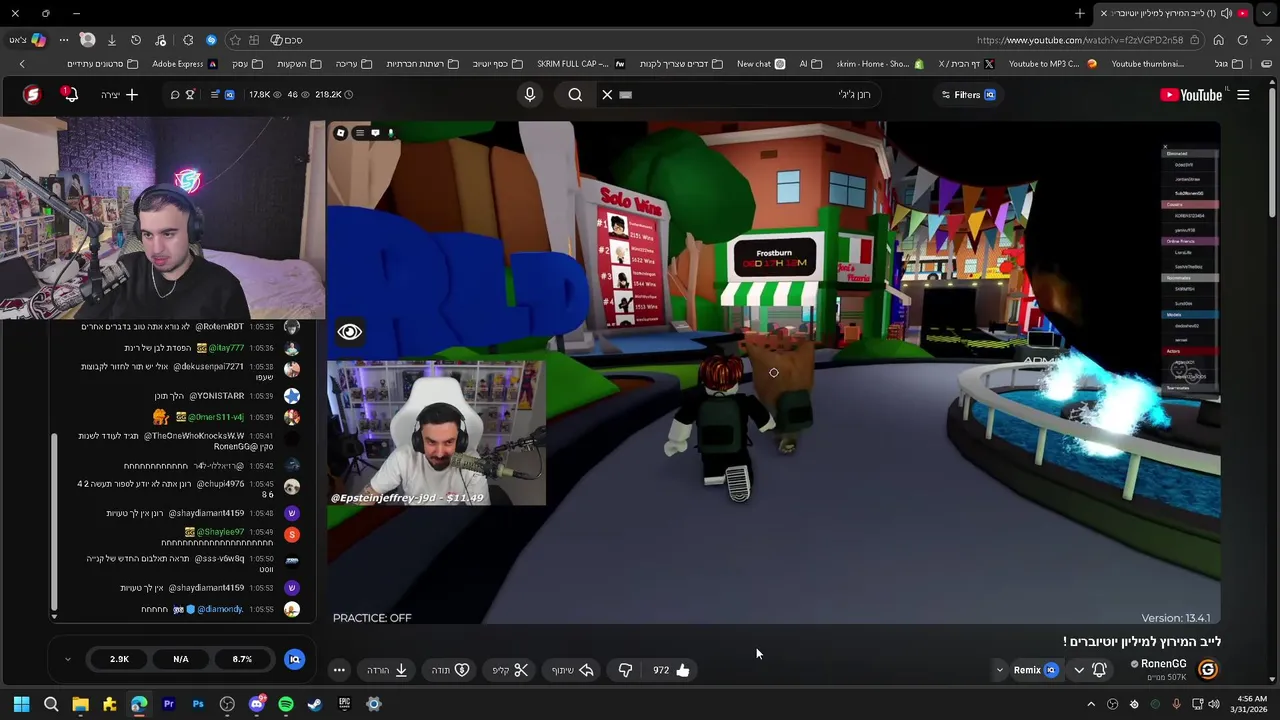Open the RonenGG channel avatar

(1208, 670)
